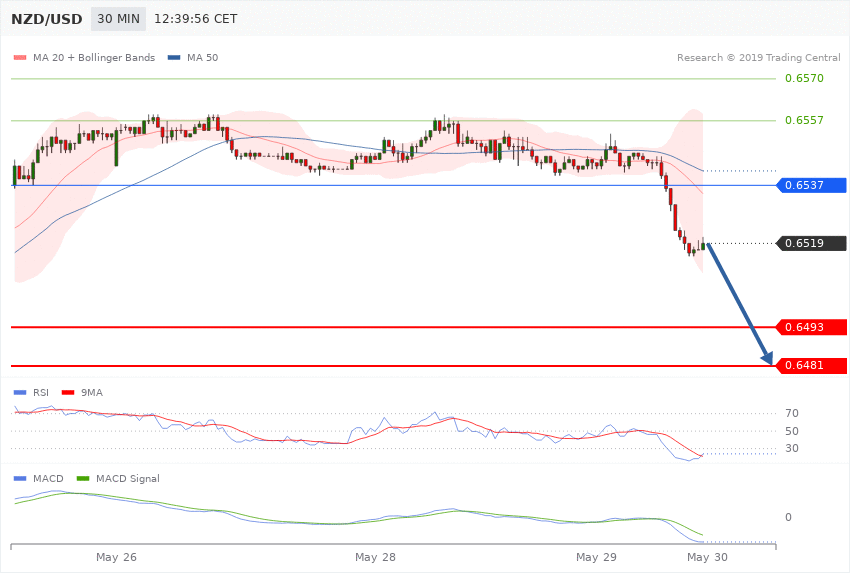Click the 9MA legend label
Viewport: 850px width, 576px height.
(92, 392)
